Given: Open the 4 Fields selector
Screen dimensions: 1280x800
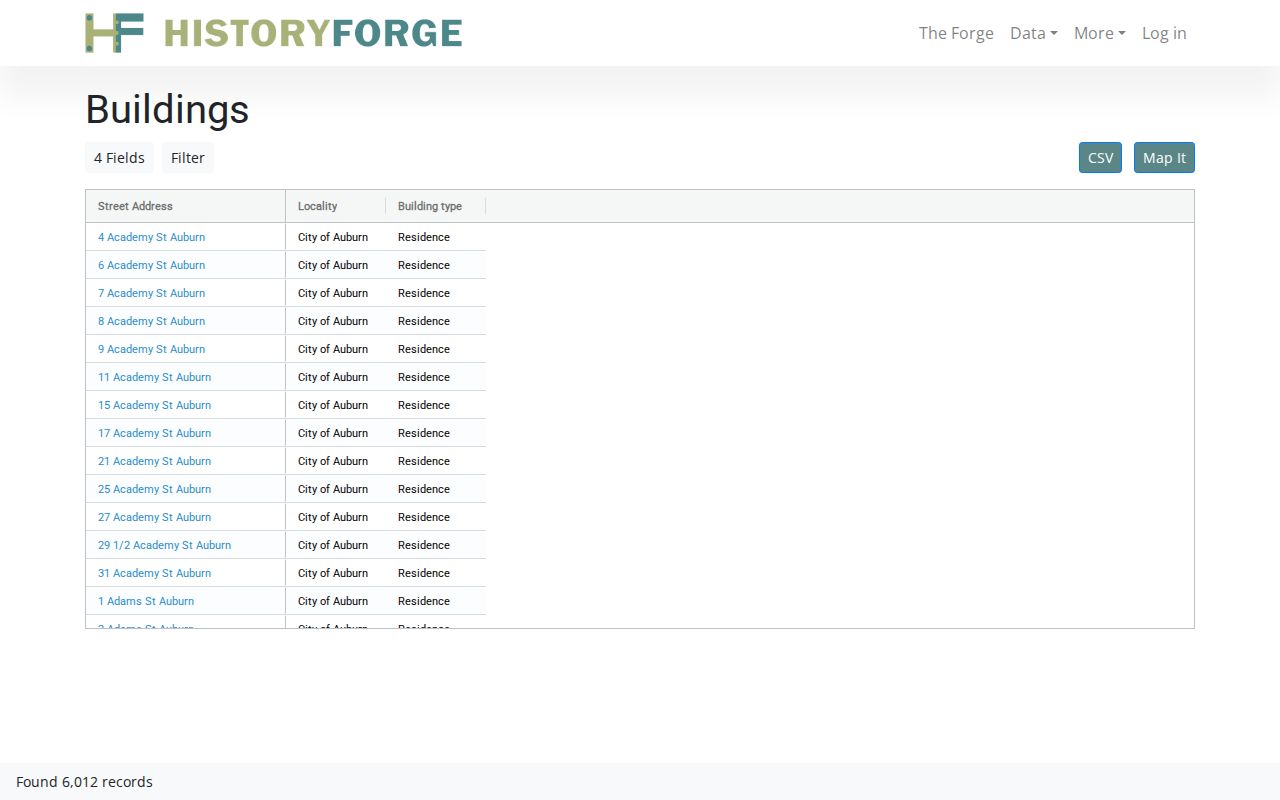Looking at the screenshot, I should (x=119, y=158).
